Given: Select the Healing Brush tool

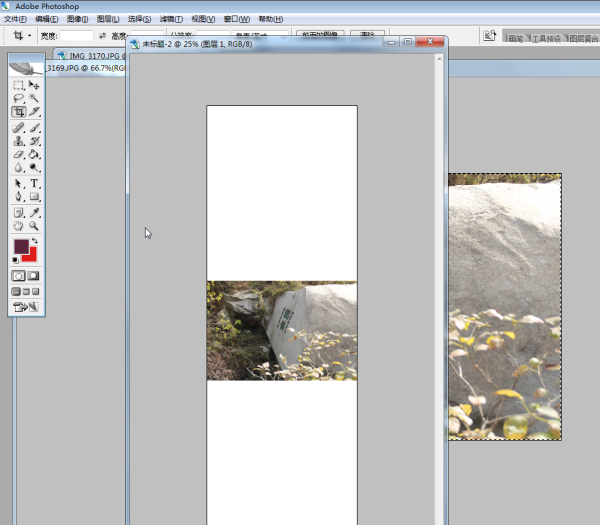Looking at the screenshot, I should [x=18, y=127].
